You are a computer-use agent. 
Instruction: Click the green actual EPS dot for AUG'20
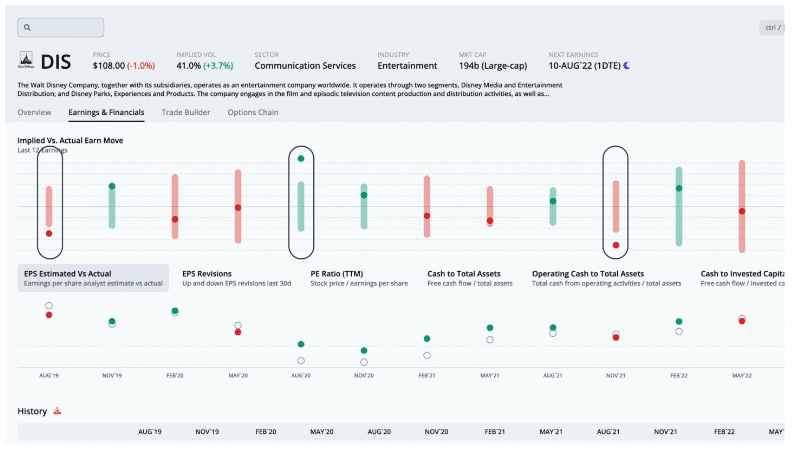coord(301,344)
